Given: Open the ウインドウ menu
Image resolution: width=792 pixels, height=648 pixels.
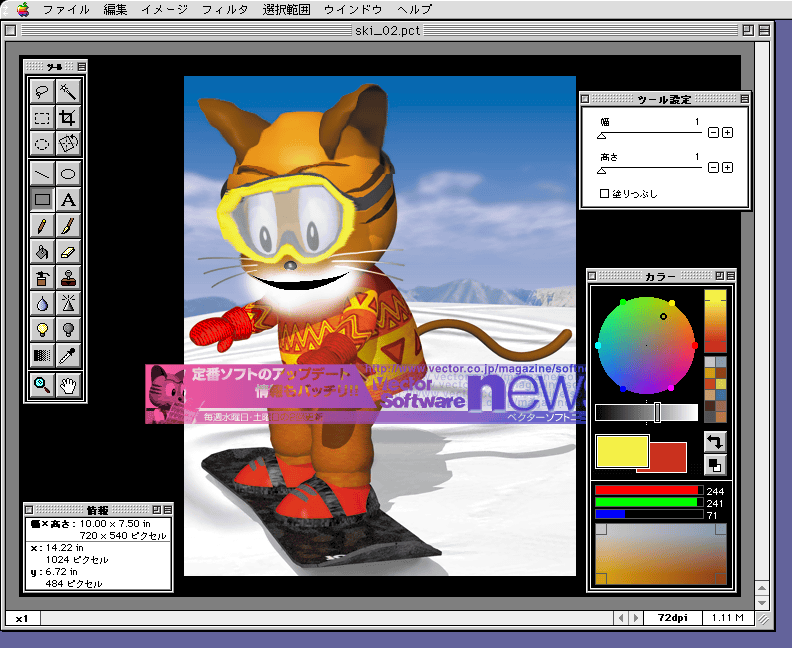Looking at the screenshot, I should 353,9.
